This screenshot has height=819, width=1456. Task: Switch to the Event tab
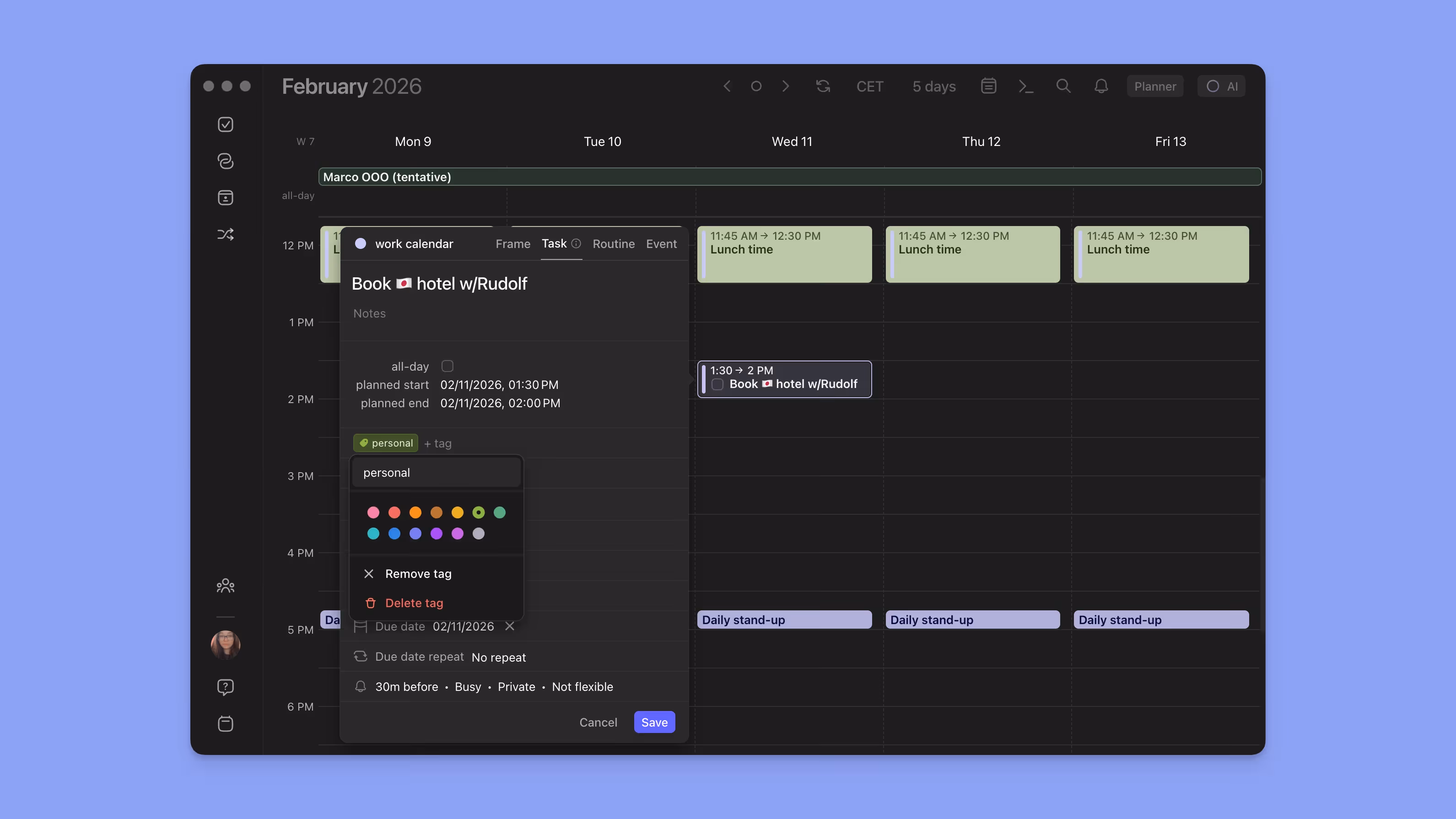[661, 243]
